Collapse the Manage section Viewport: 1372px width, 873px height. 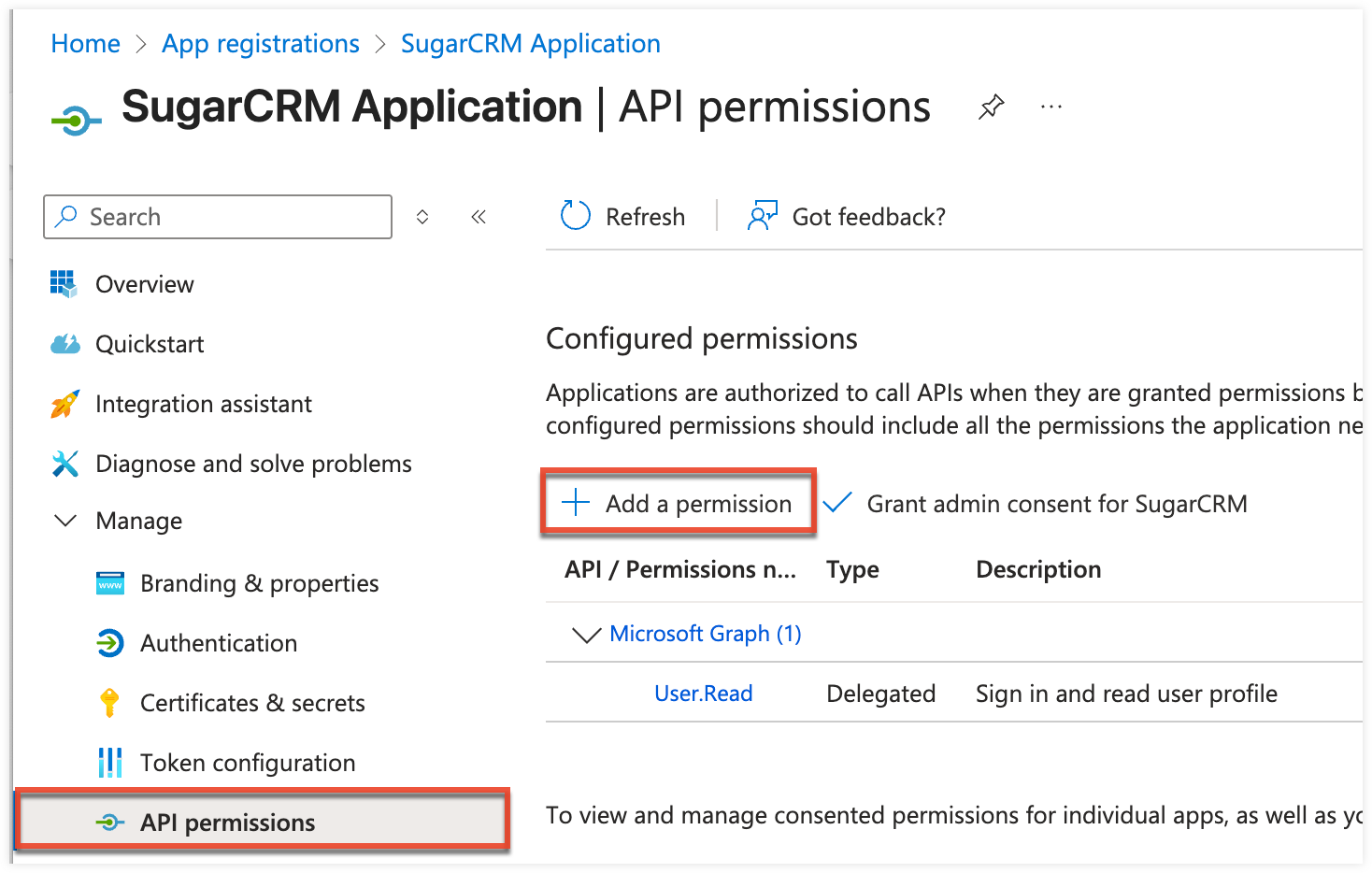pyautogui.click(x=64, y=521)
